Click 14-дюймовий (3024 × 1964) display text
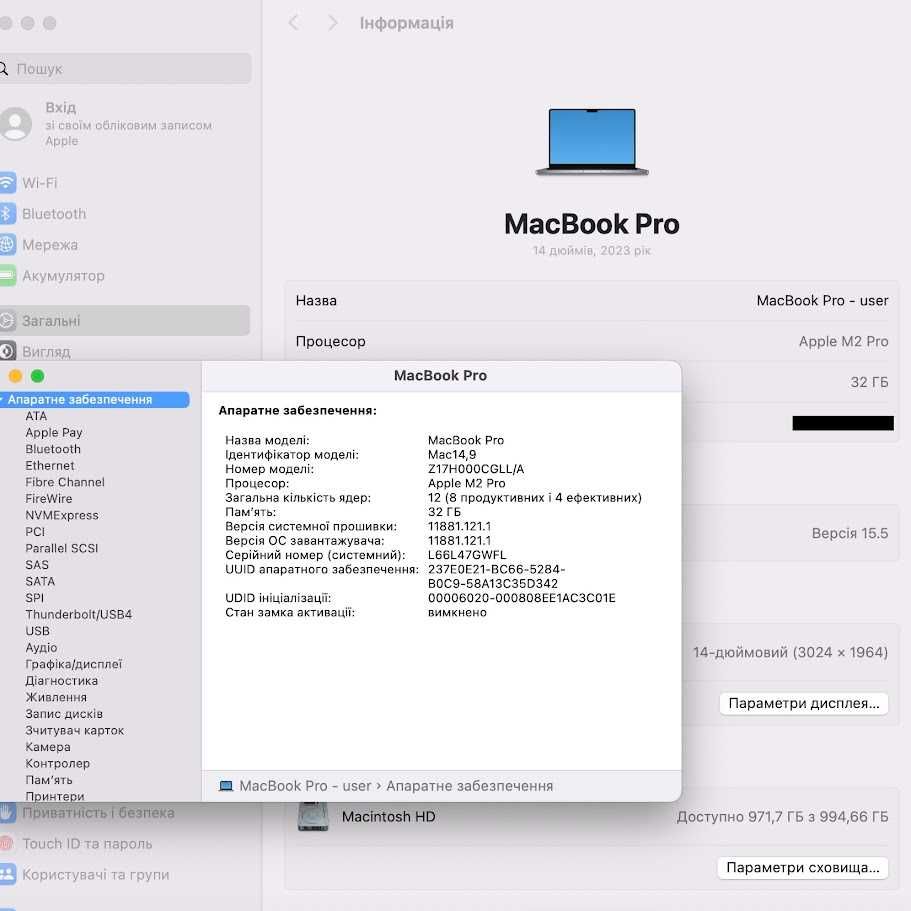Viewport: 911px width, 911px height. (x=790, y=652)
